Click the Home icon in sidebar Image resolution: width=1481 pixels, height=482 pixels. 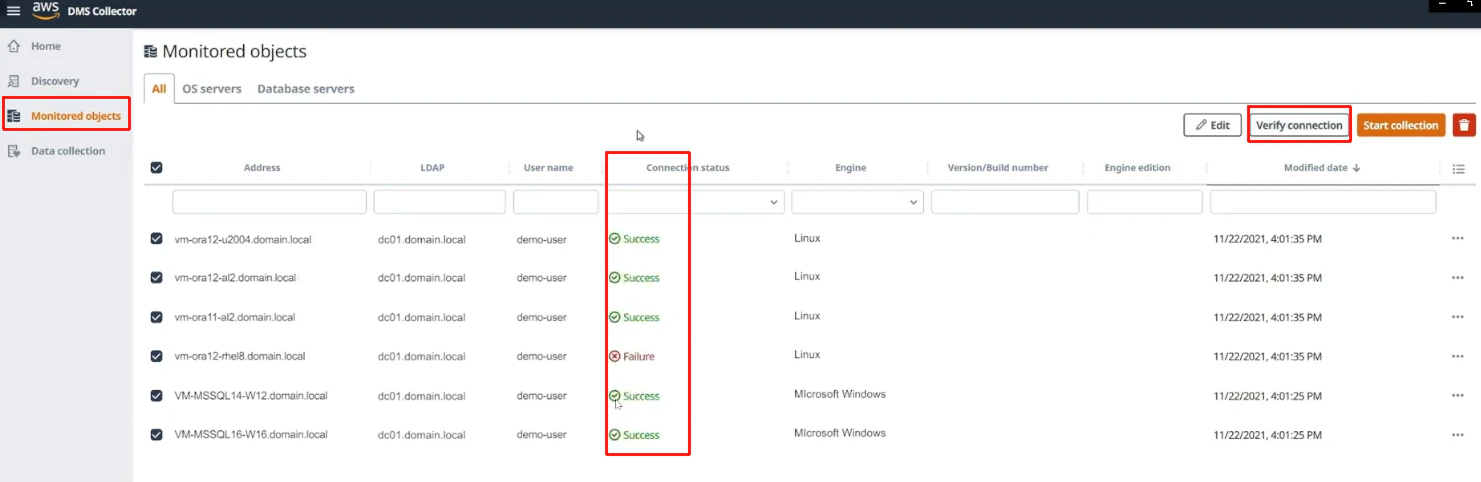pyautogui.click(x=14, y=46)
